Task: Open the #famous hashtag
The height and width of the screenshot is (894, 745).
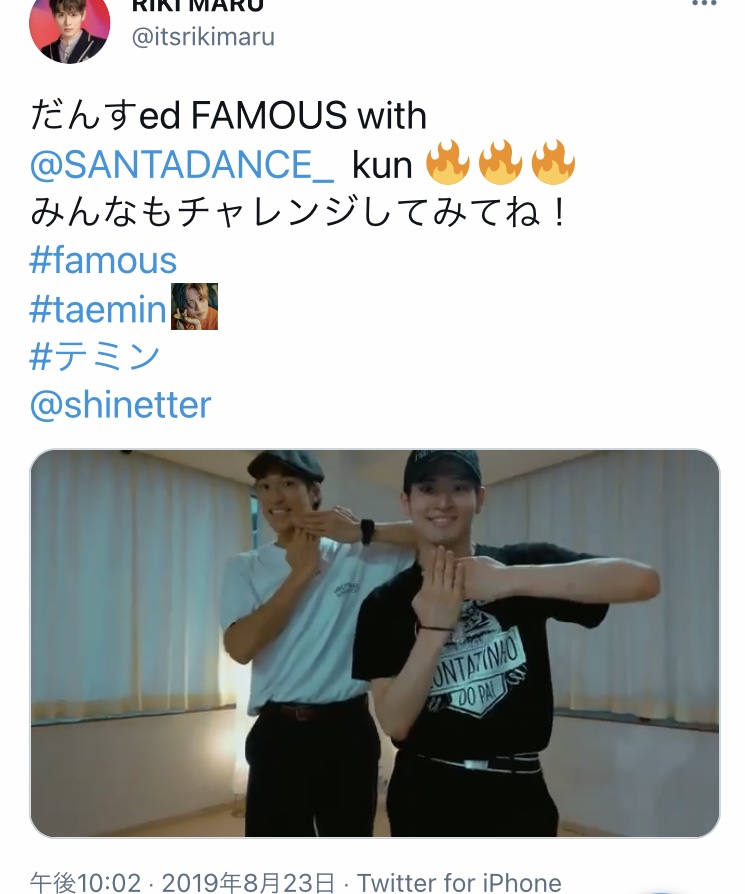Action: [103, 261]
